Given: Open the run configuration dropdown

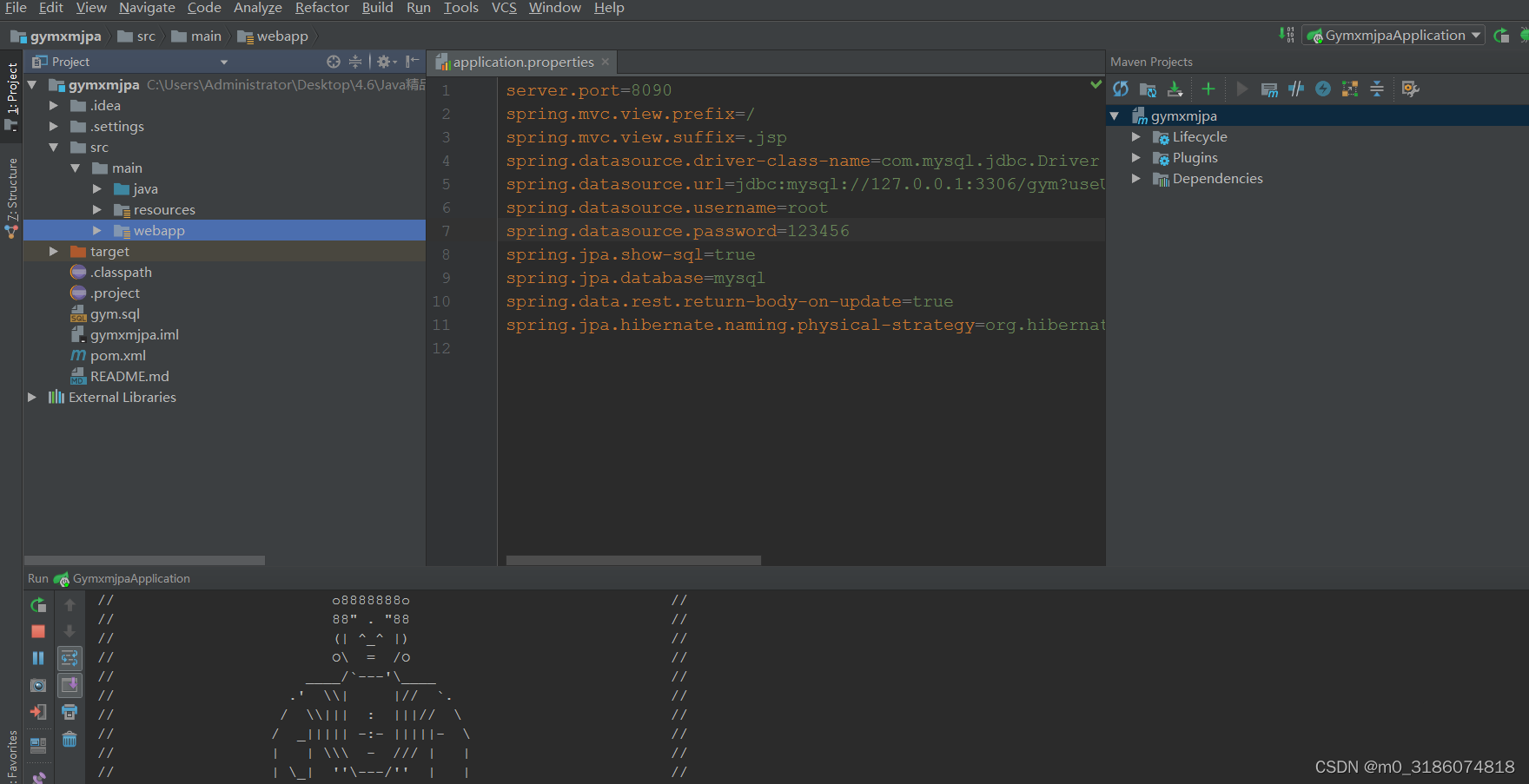Looking at the screenshot, I should coord(1393,36).
